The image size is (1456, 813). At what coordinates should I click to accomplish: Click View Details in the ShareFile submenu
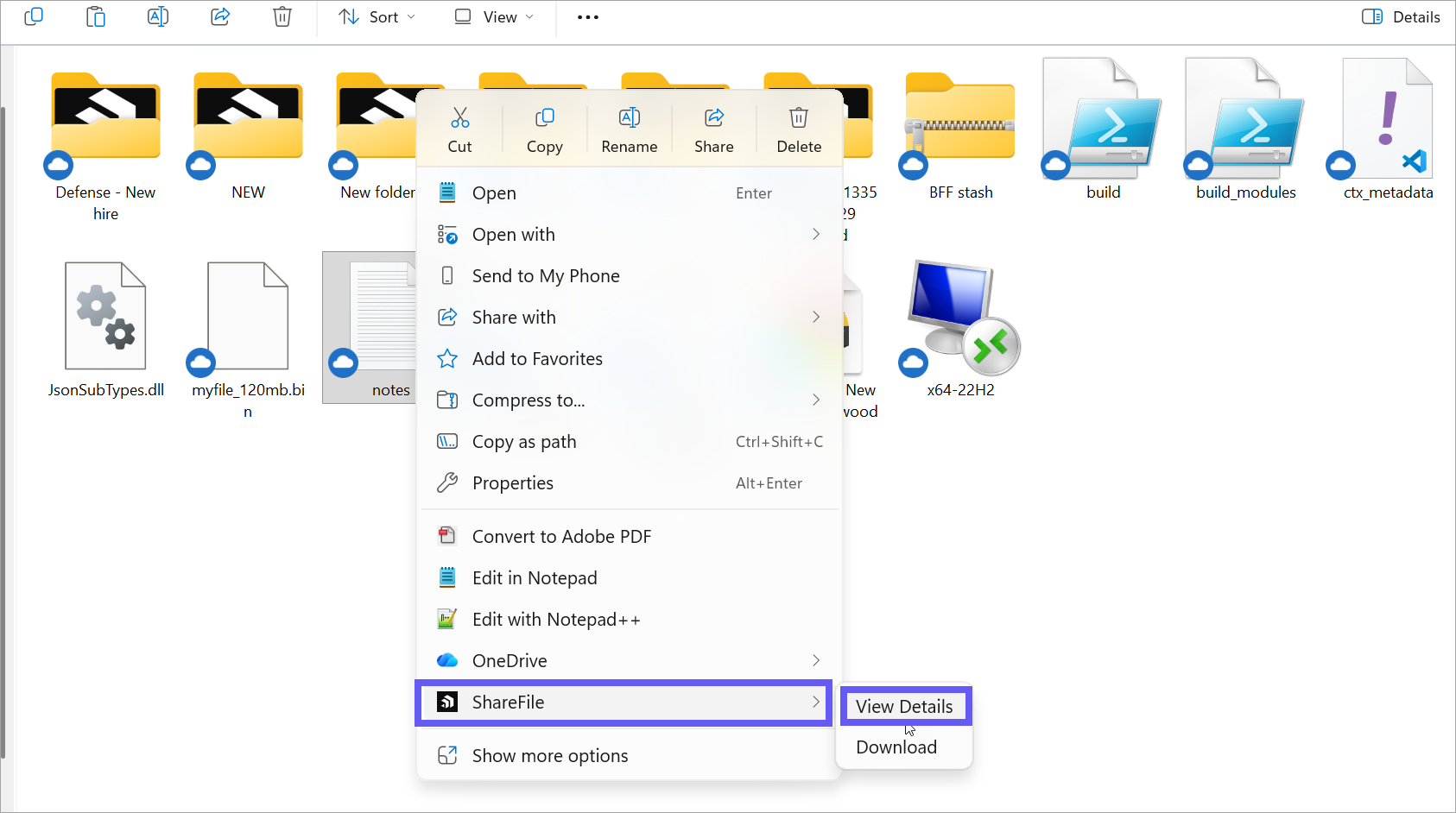[x=905, y=706]
